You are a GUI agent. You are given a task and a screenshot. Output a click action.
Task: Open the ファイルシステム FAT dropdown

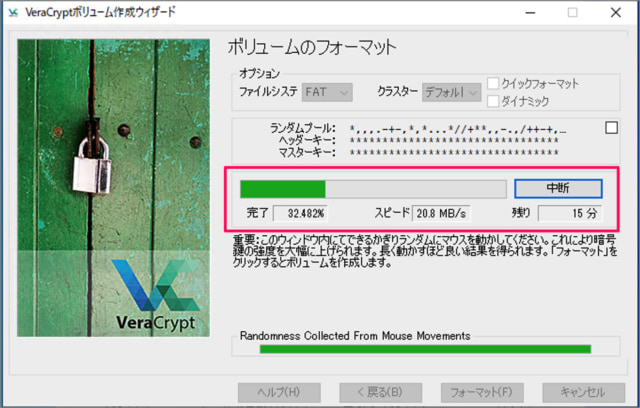point(327,92)
